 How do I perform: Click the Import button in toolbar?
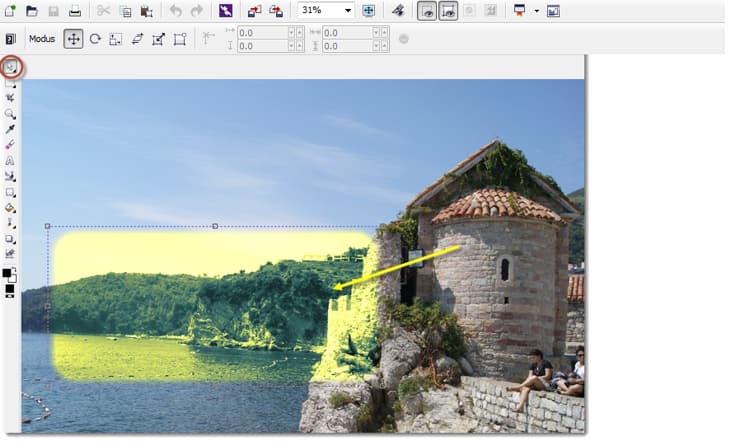coord(254,11)
